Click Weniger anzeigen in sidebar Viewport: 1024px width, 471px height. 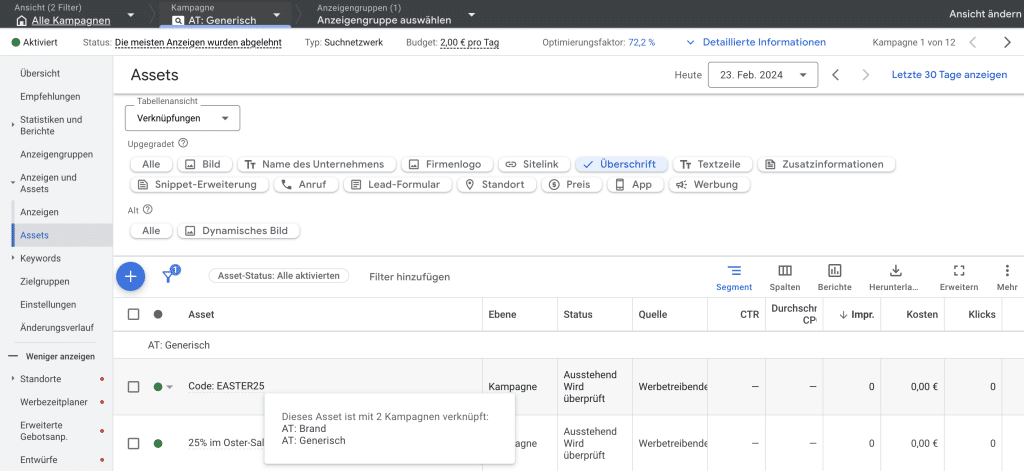click(x=60, y=357)
